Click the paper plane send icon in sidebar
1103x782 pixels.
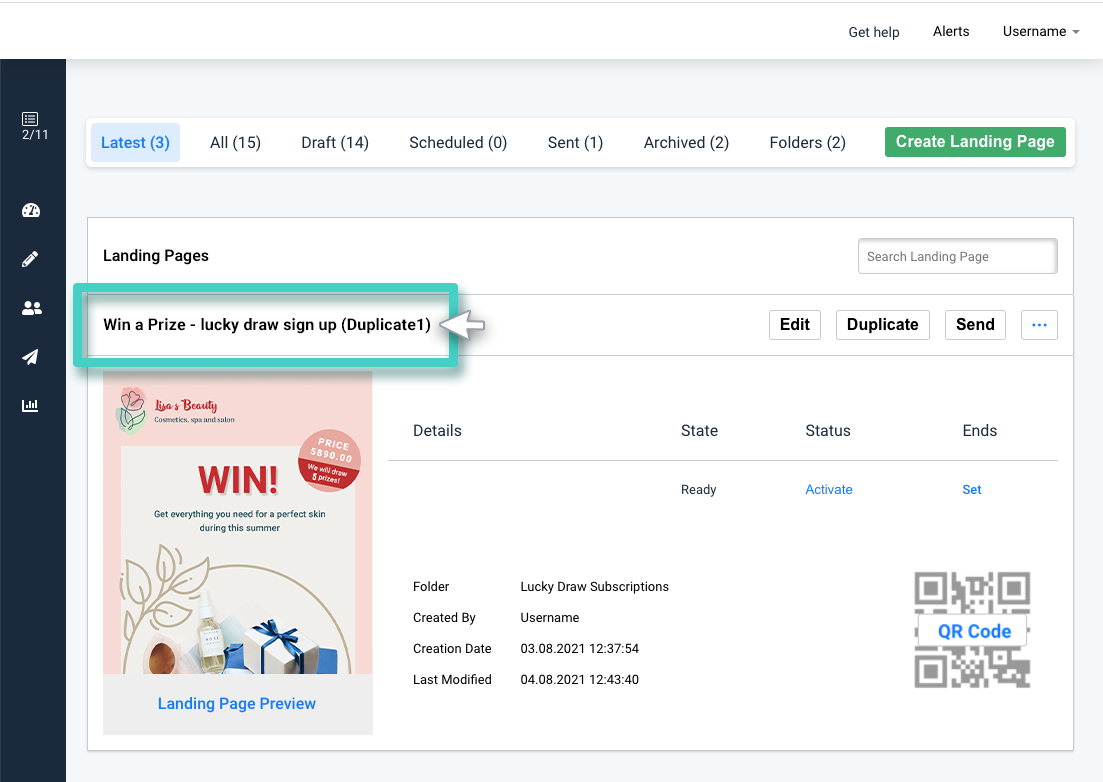[30, 357]
